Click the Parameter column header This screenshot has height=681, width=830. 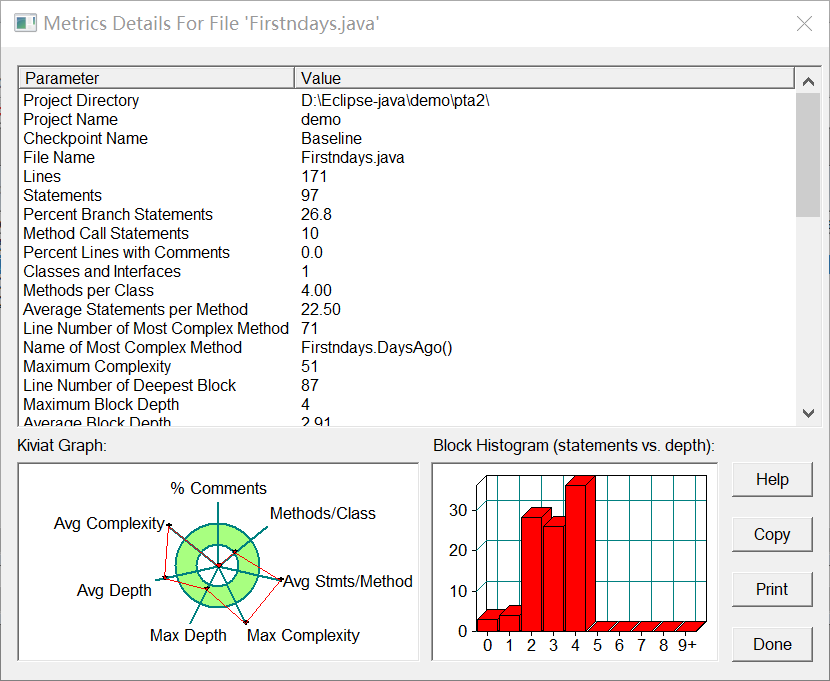157,78
